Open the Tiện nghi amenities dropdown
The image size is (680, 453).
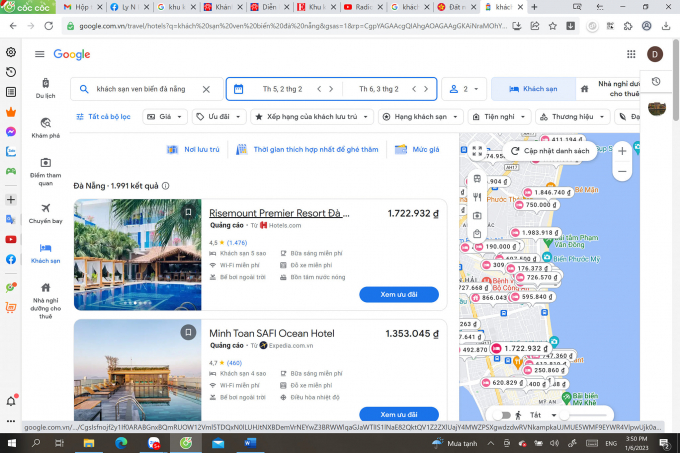[499, 117]
